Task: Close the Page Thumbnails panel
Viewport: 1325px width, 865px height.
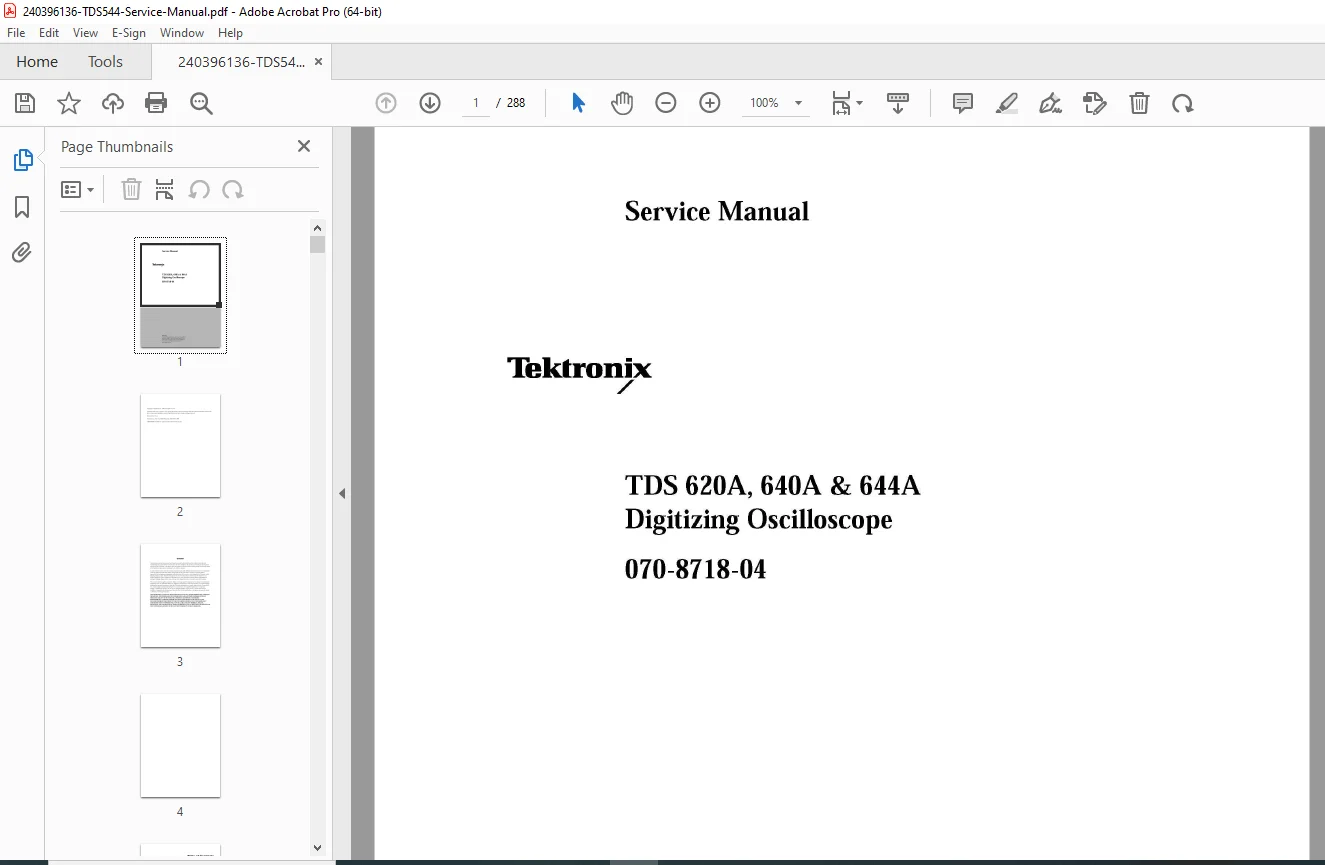Action: click(x=304, y=146)
